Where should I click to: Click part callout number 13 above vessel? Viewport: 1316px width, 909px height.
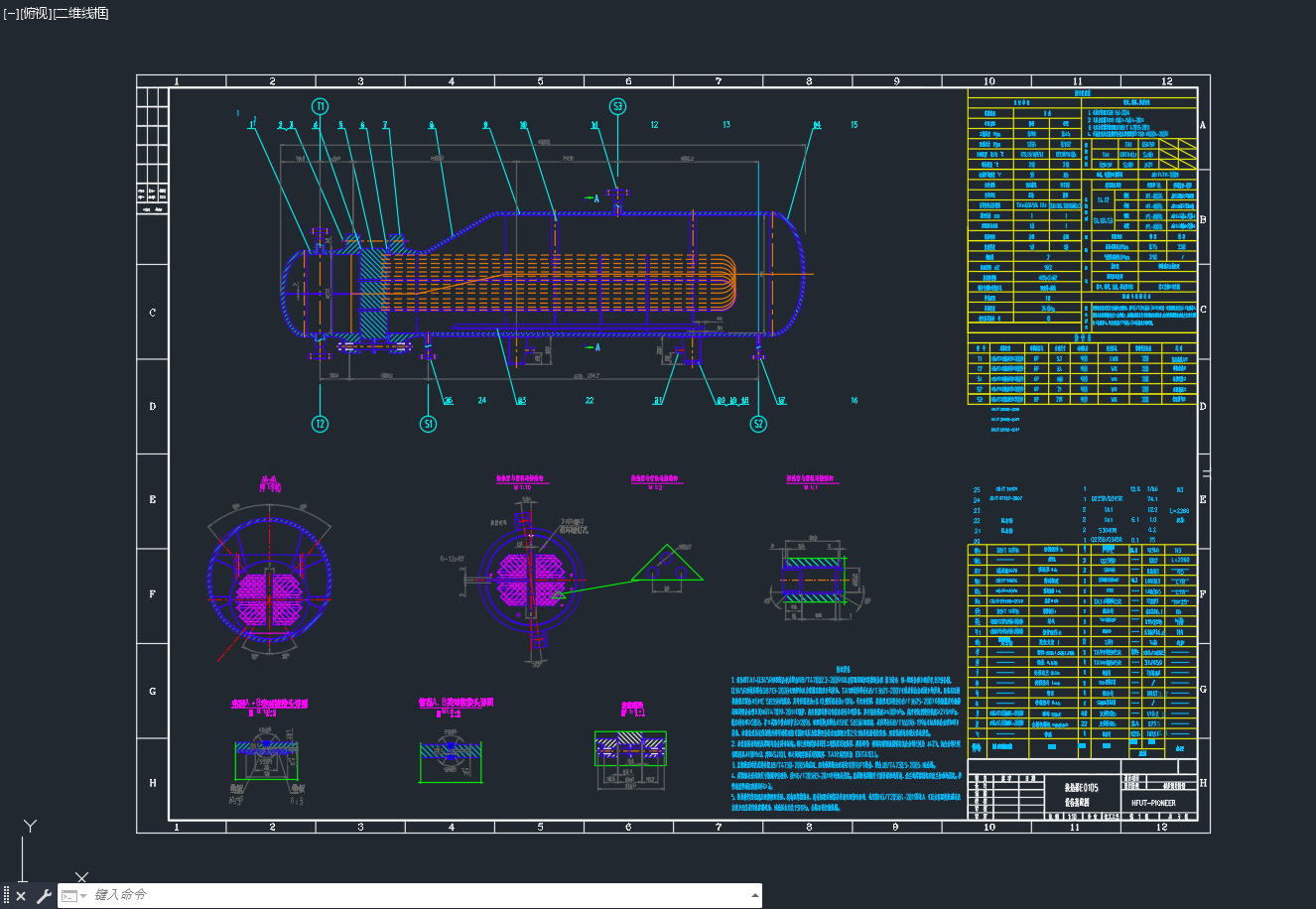726,125
